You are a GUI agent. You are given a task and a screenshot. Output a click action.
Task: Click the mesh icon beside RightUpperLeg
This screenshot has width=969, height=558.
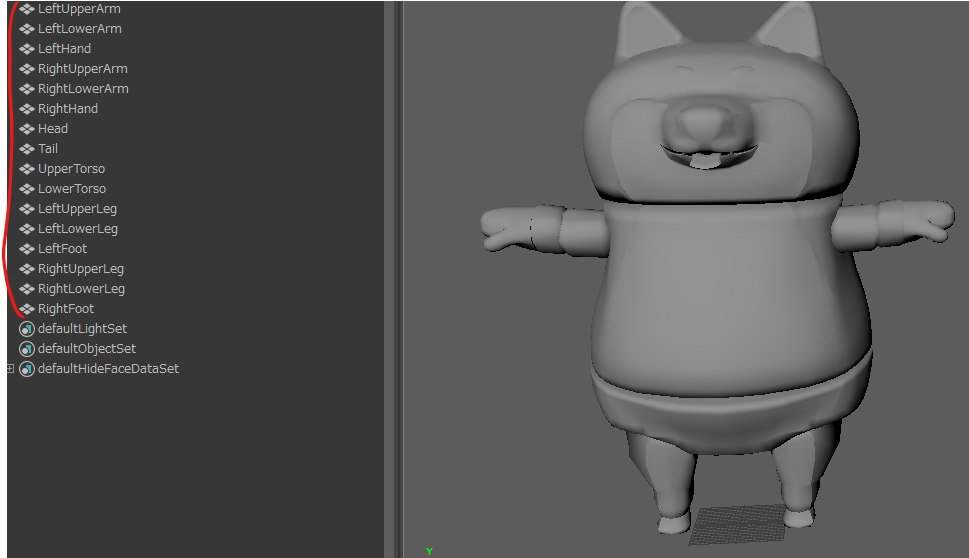tap(27, 269)
